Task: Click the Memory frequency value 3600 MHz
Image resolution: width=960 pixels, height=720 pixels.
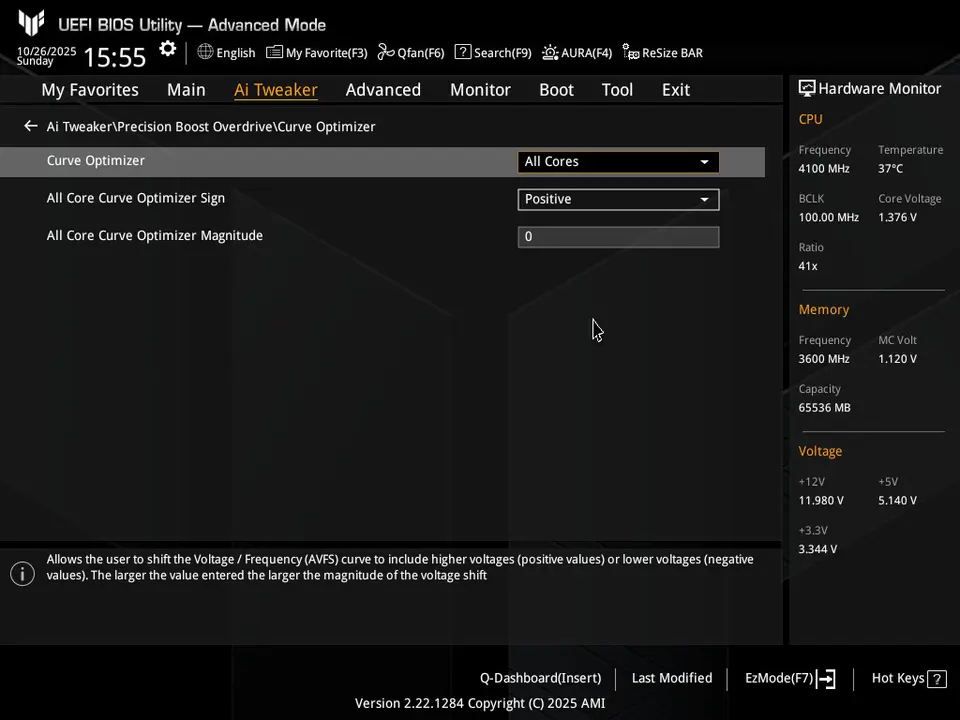Action: click(824, 359)
